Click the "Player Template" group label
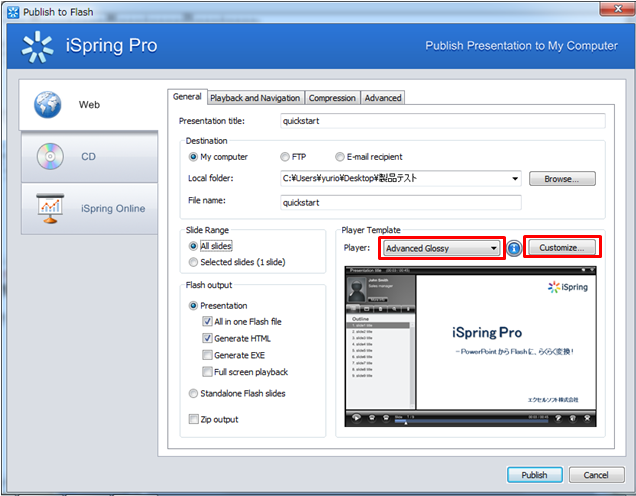The image size is (636, 496). (371, 230)
